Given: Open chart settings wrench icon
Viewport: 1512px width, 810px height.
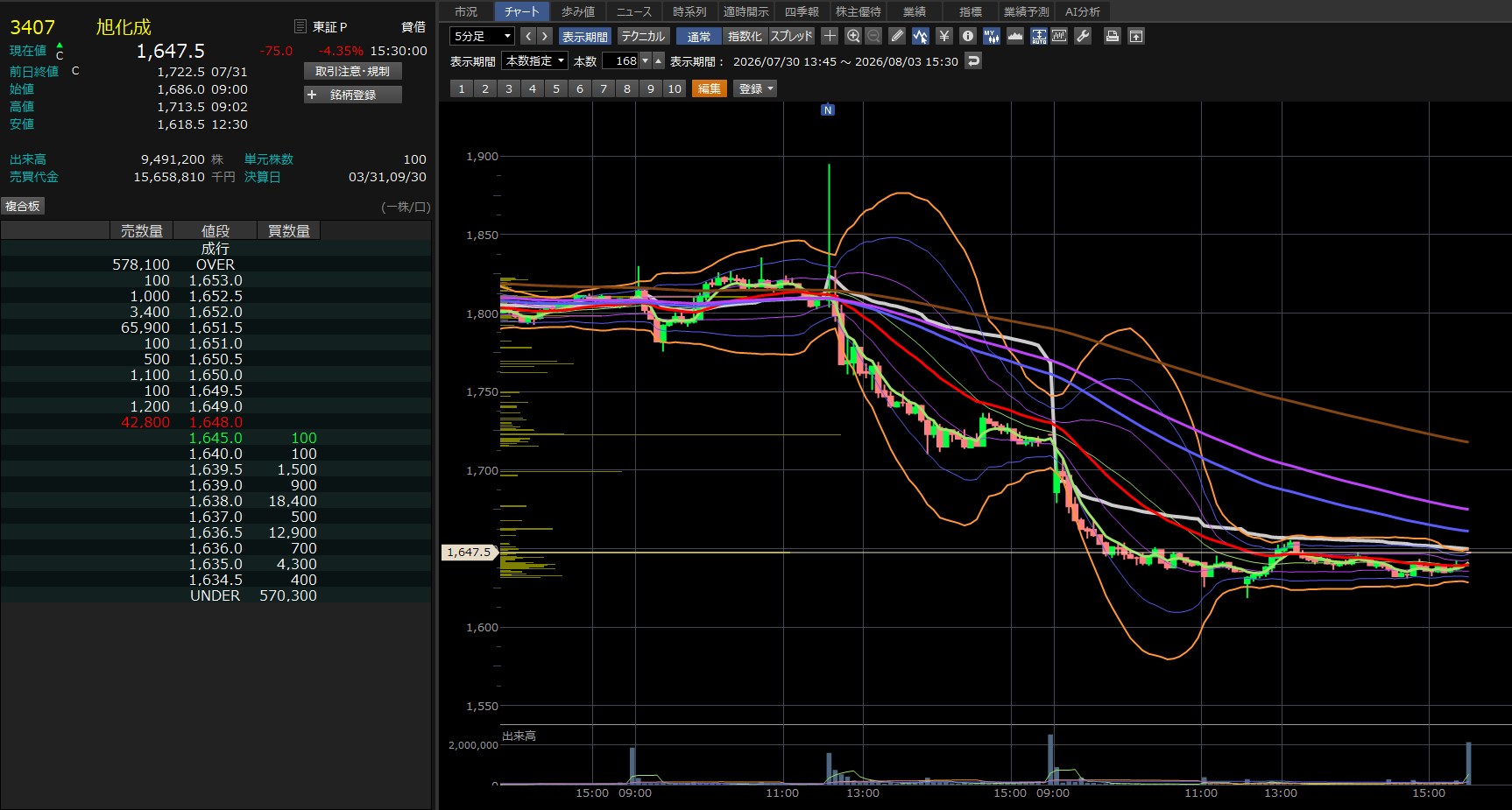Looking at the screenshot, I should [1083, 36].
